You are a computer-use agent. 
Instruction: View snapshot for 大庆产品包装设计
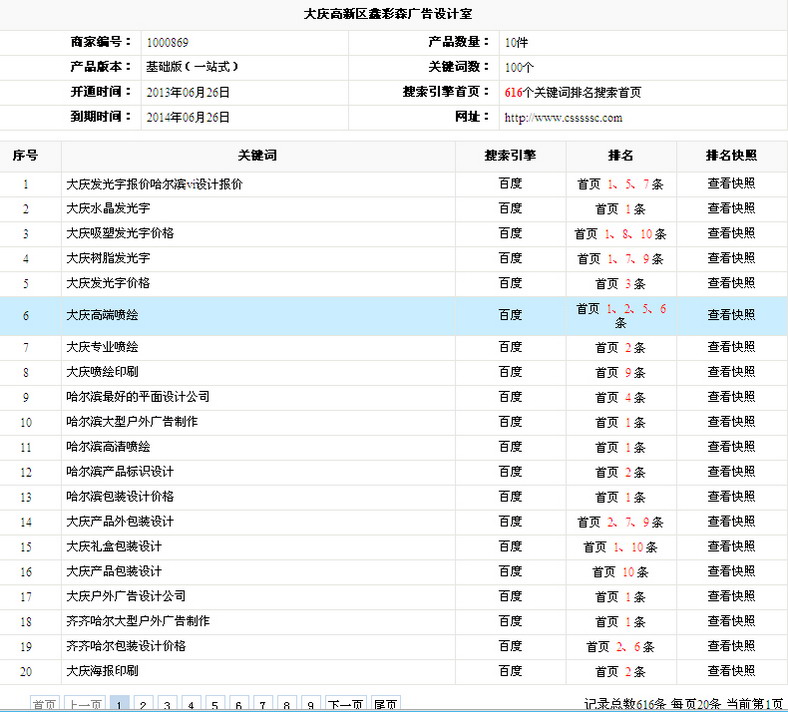point(731,571)
